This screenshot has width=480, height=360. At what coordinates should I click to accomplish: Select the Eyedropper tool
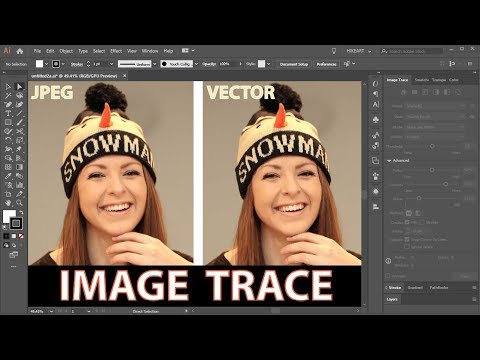pos(8,176)
